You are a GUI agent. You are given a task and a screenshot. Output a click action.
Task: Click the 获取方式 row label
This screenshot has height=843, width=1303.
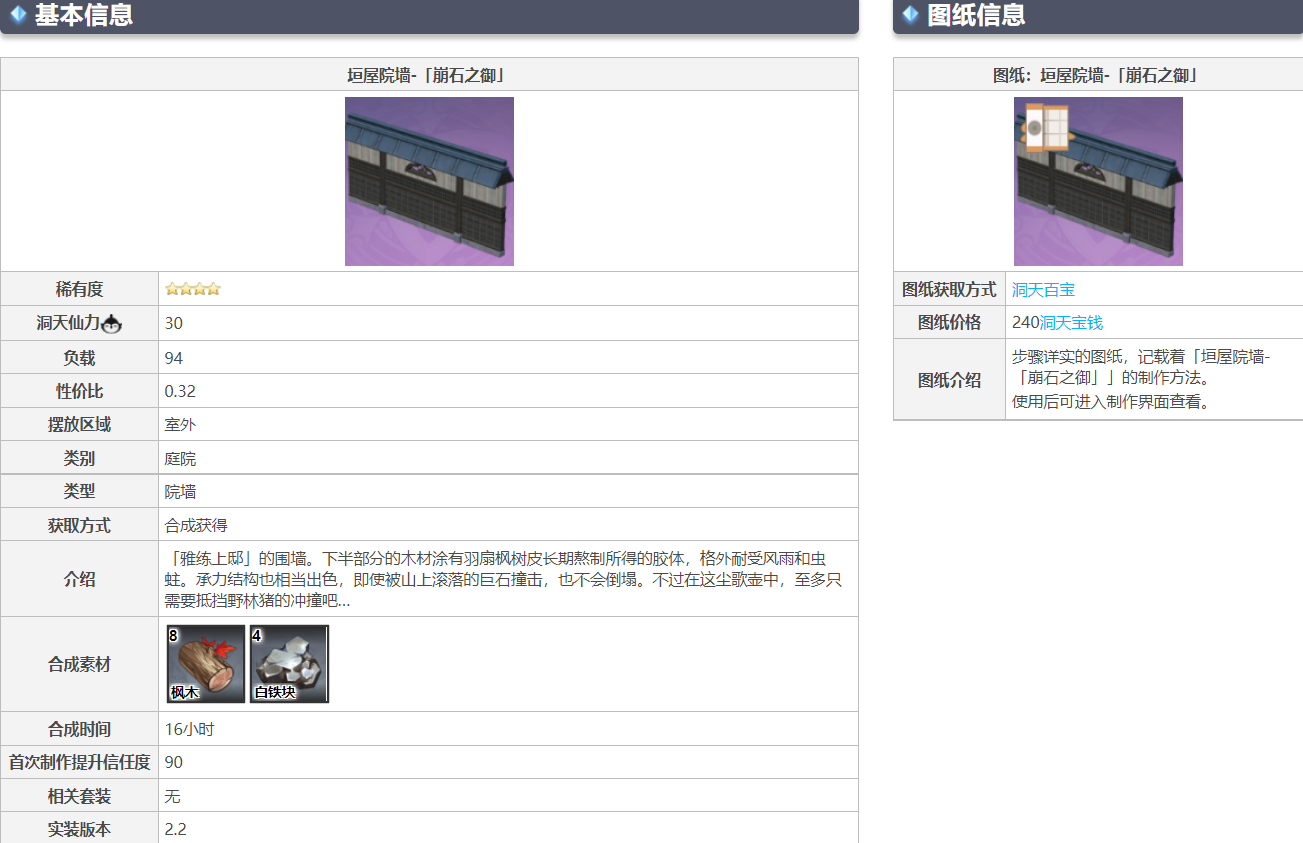pos(80,525)
